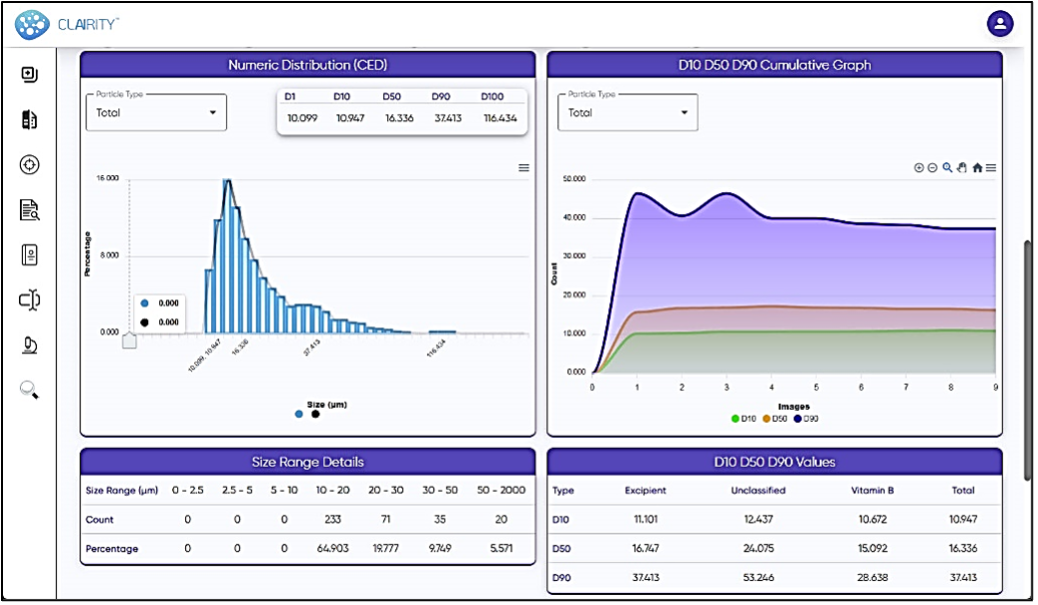Toggle the D90 series in the legend
Image resolution: width=1038 pixels, height=605 pixels.
pyautogui.click(x=806, y=419)
